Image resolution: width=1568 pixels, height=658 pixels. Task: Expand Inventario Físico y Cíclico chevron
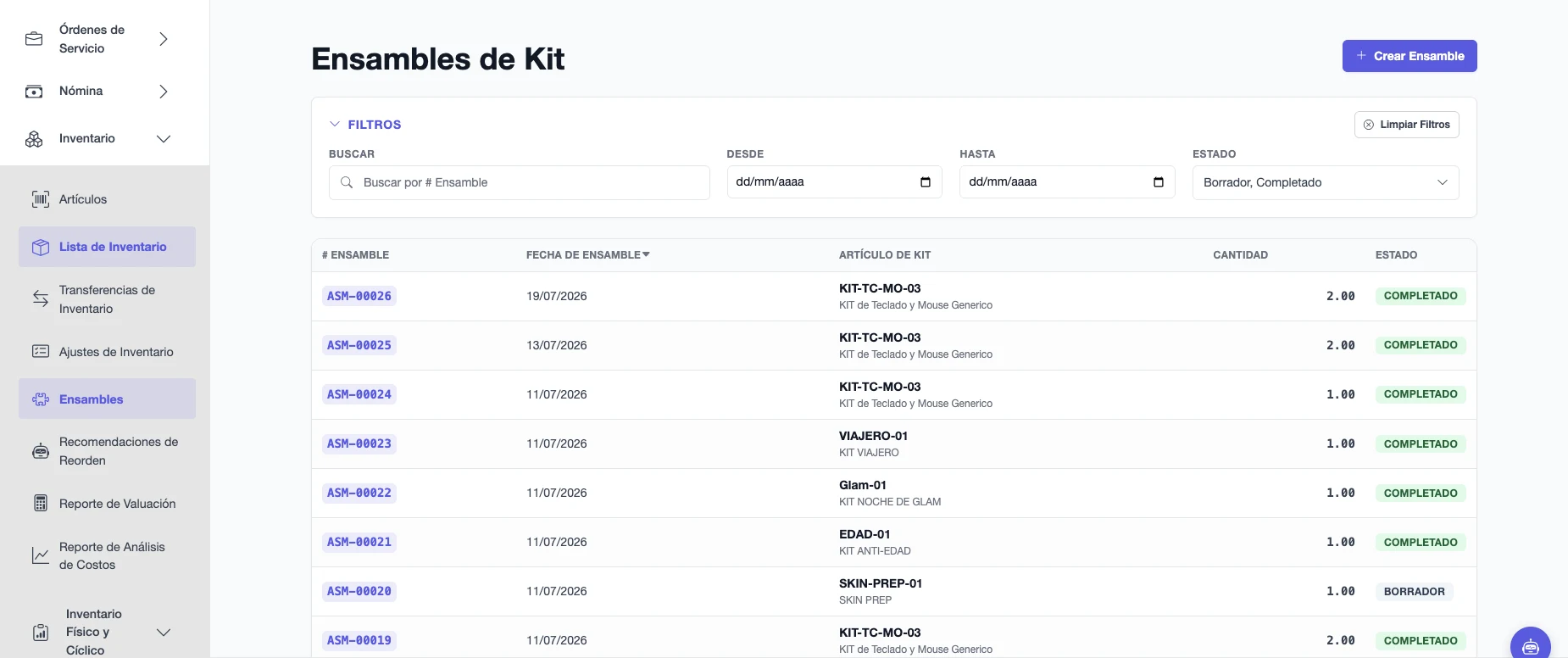(x=164, y=633)
